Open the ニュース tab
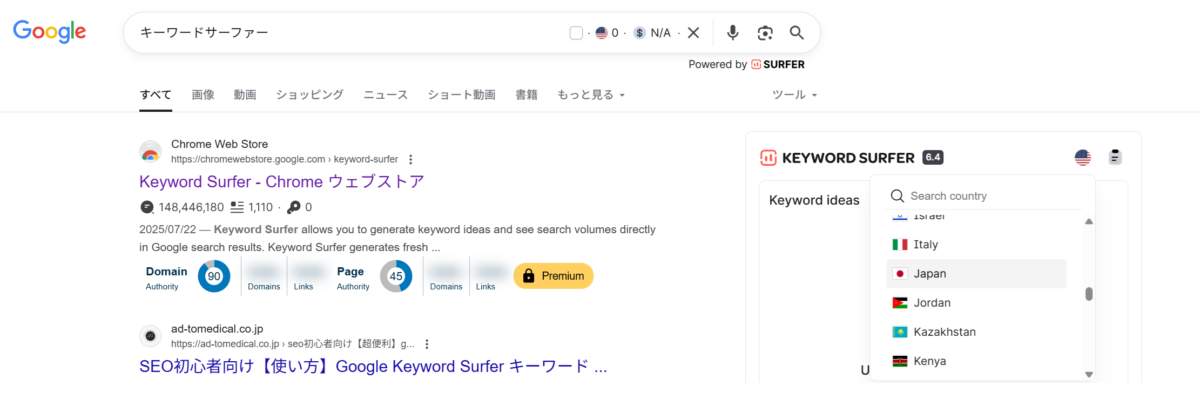 pyautogui.click(x=386, y=95)
